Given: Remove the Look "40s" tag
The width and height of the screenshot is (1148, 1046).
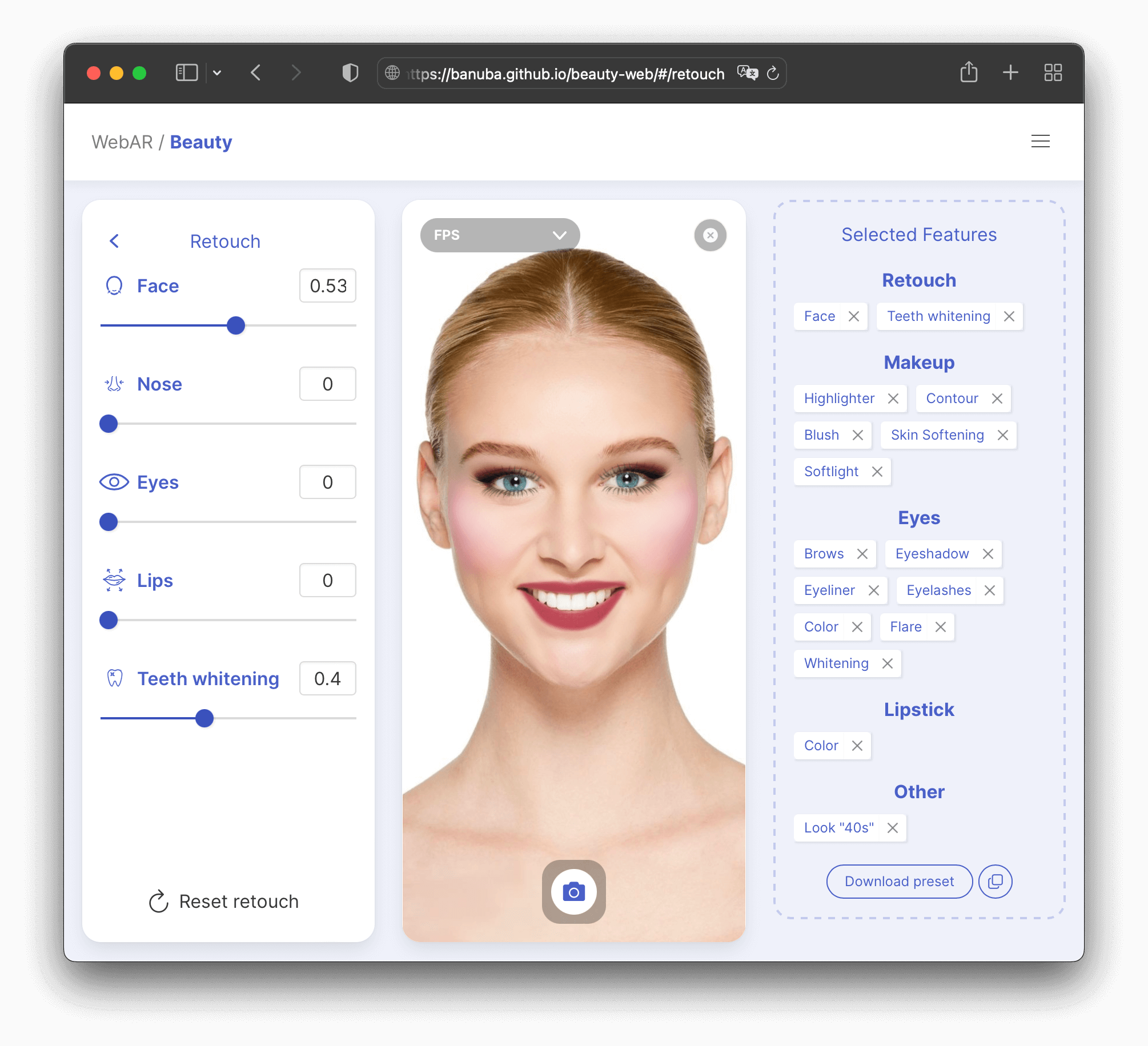Looking at the screenshot, I should (893, 828).
